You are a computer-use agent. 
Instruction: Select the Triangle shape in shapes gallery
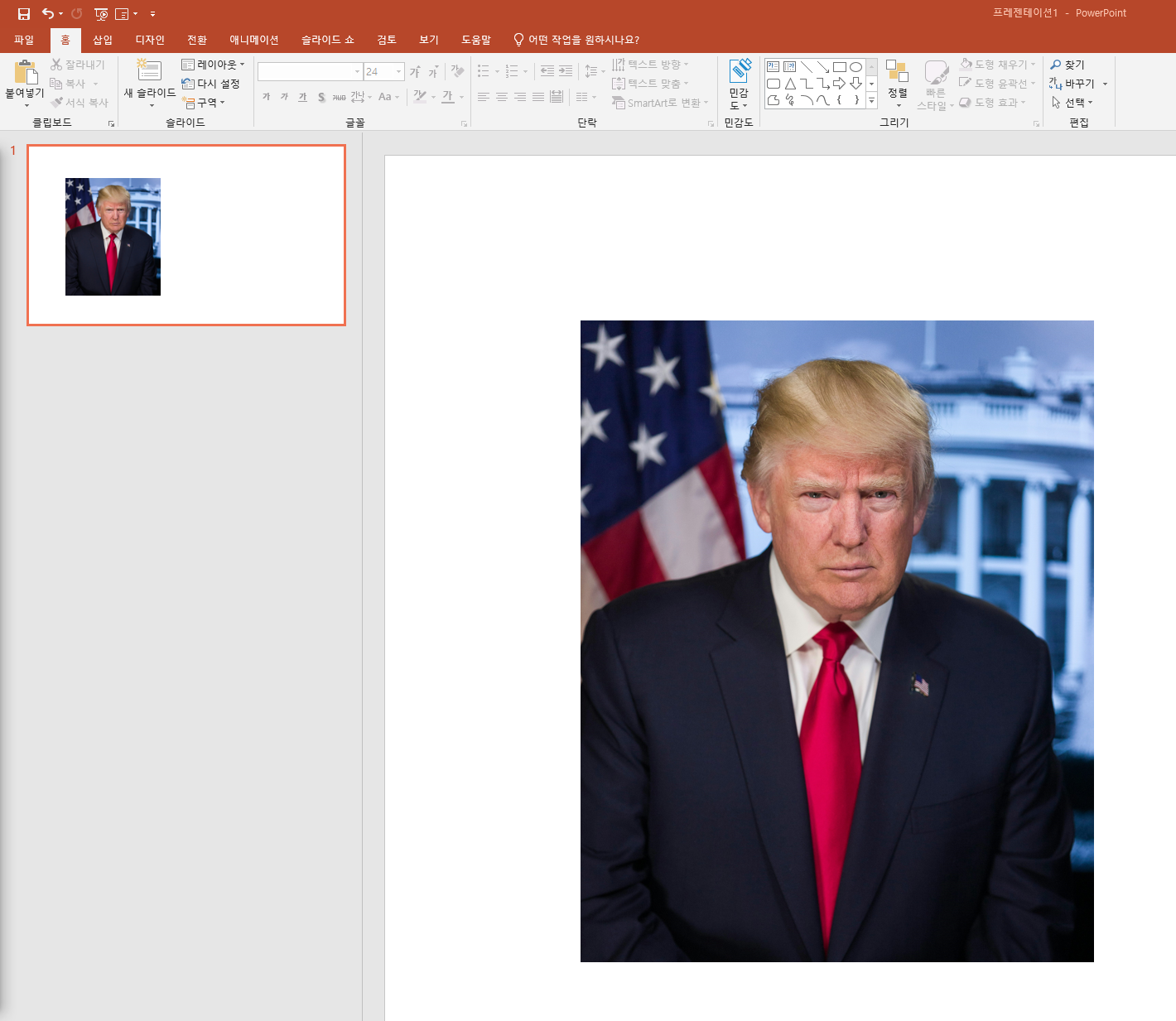[x=790, y=84]
